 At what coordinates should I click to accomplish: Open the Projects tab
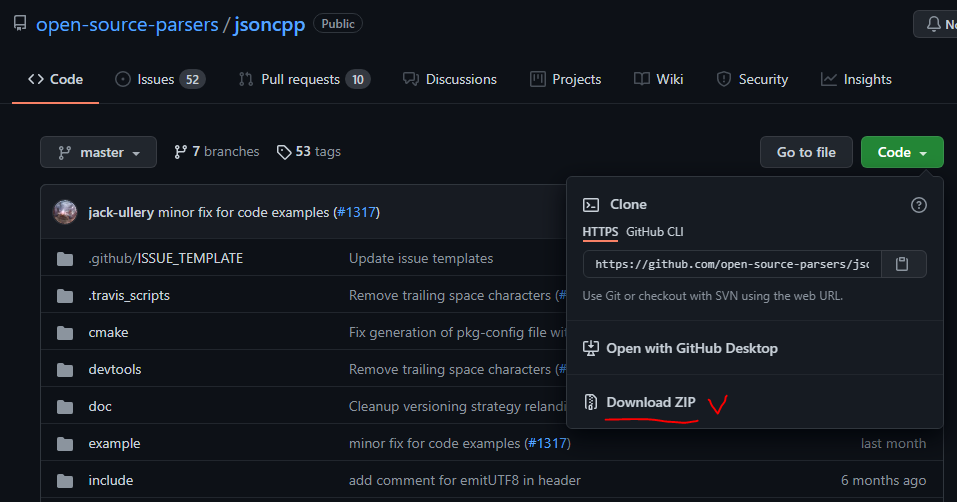coord(565,79)
